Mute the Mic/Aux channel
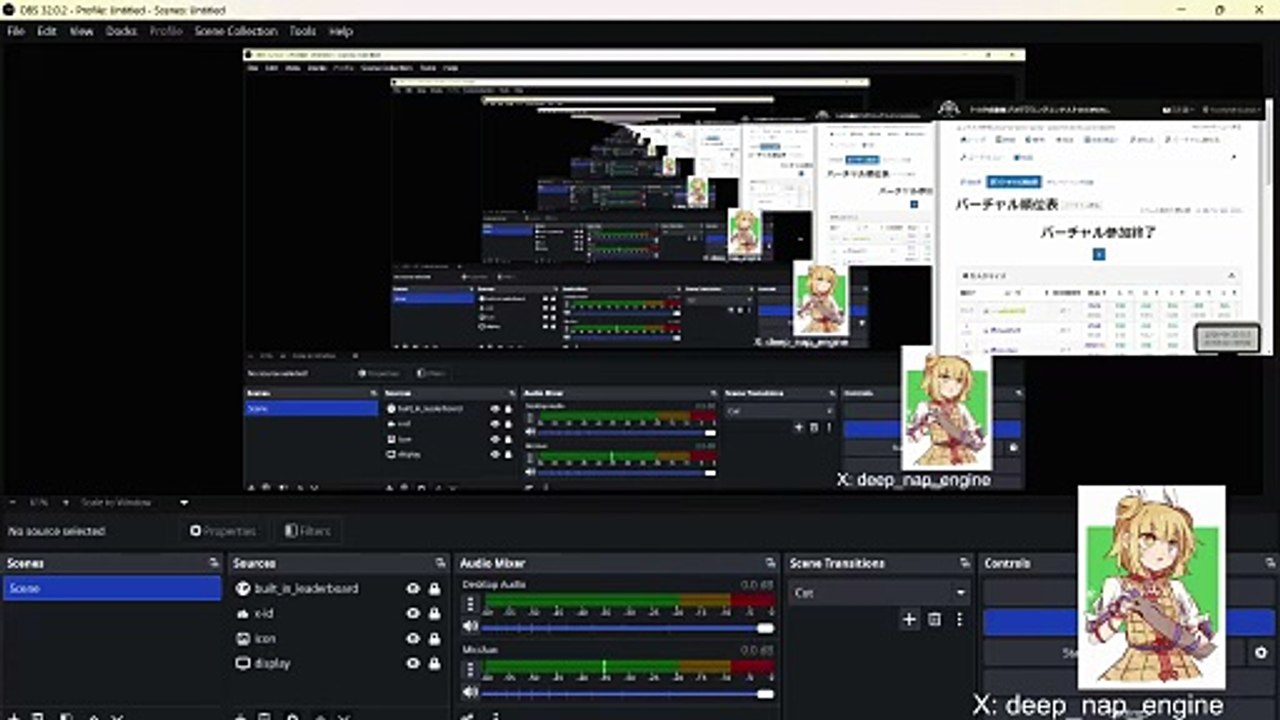Image resolution: width=1280 pixels, height=720 pixels. click(x=470, y=692)
